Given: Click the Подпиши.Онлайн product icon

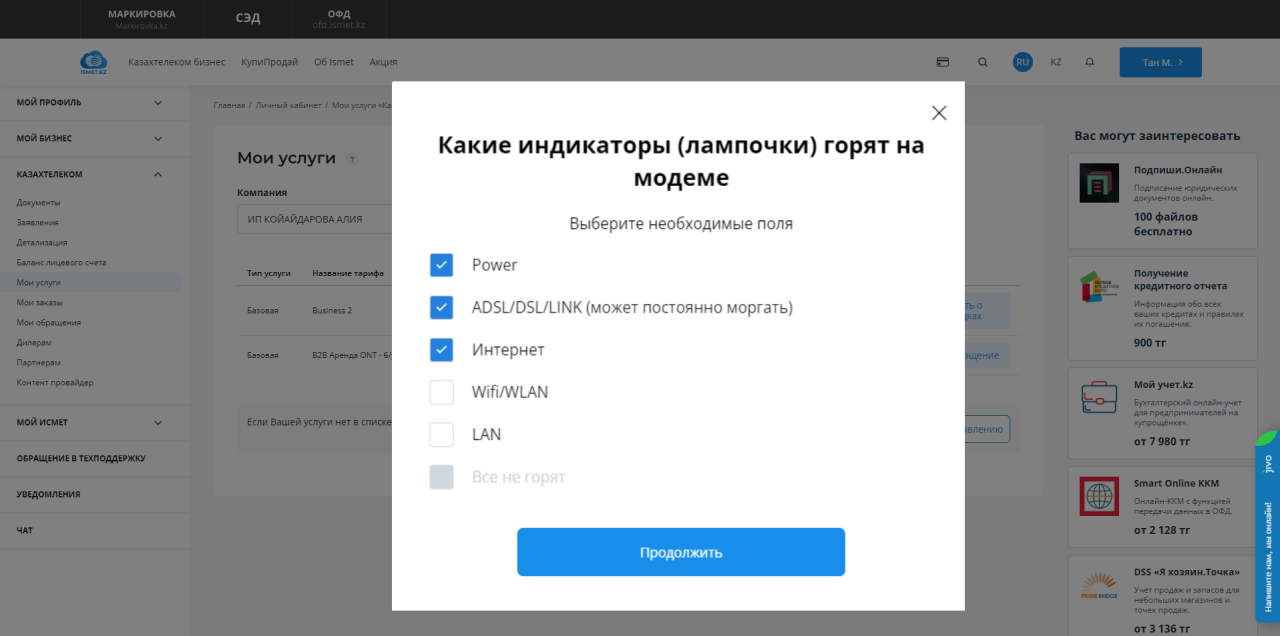Looking at the screenshot, I should click(x=1099, y=184).
